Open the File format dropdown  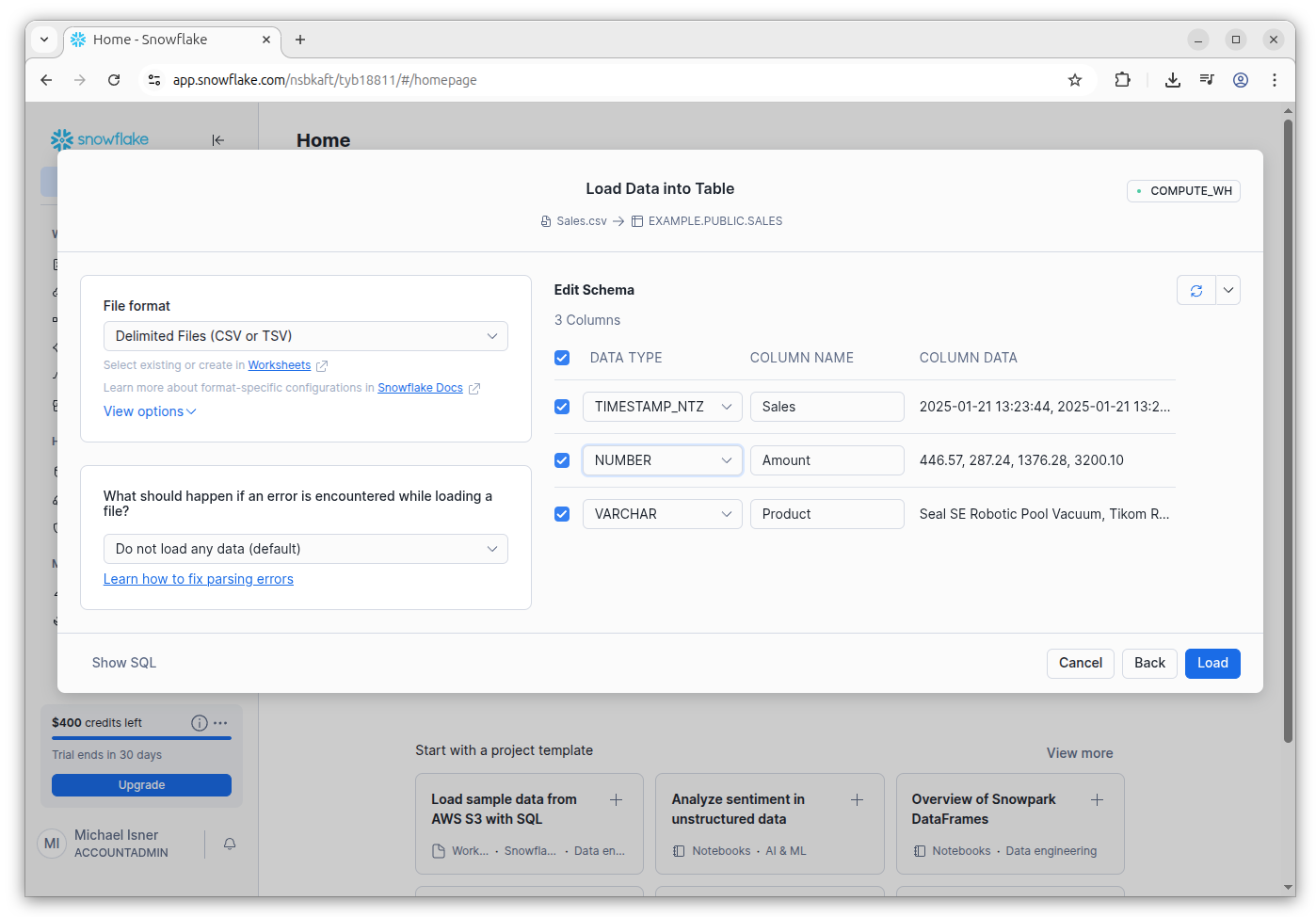pyautogui.click(x=305, y=336)
